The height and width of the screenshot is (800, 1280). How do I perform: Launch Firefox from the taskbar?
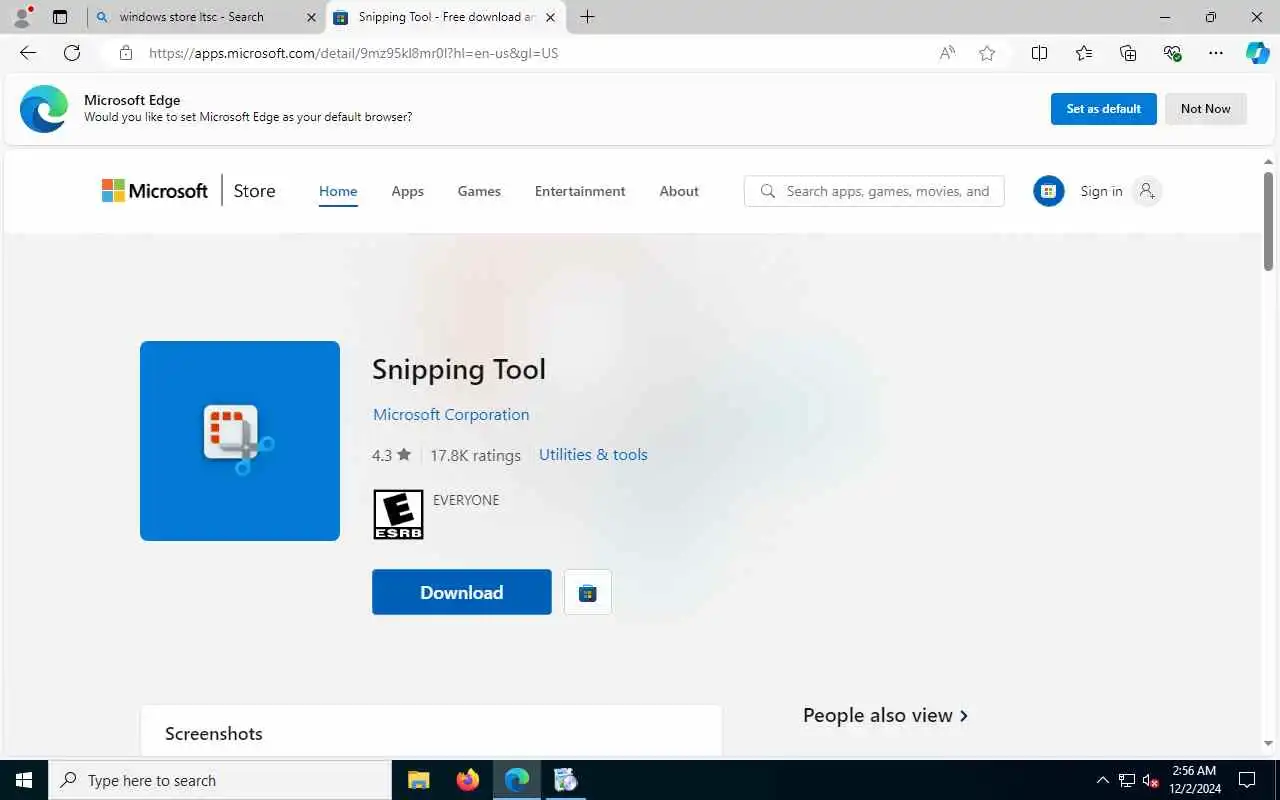(x=467, y=780)
